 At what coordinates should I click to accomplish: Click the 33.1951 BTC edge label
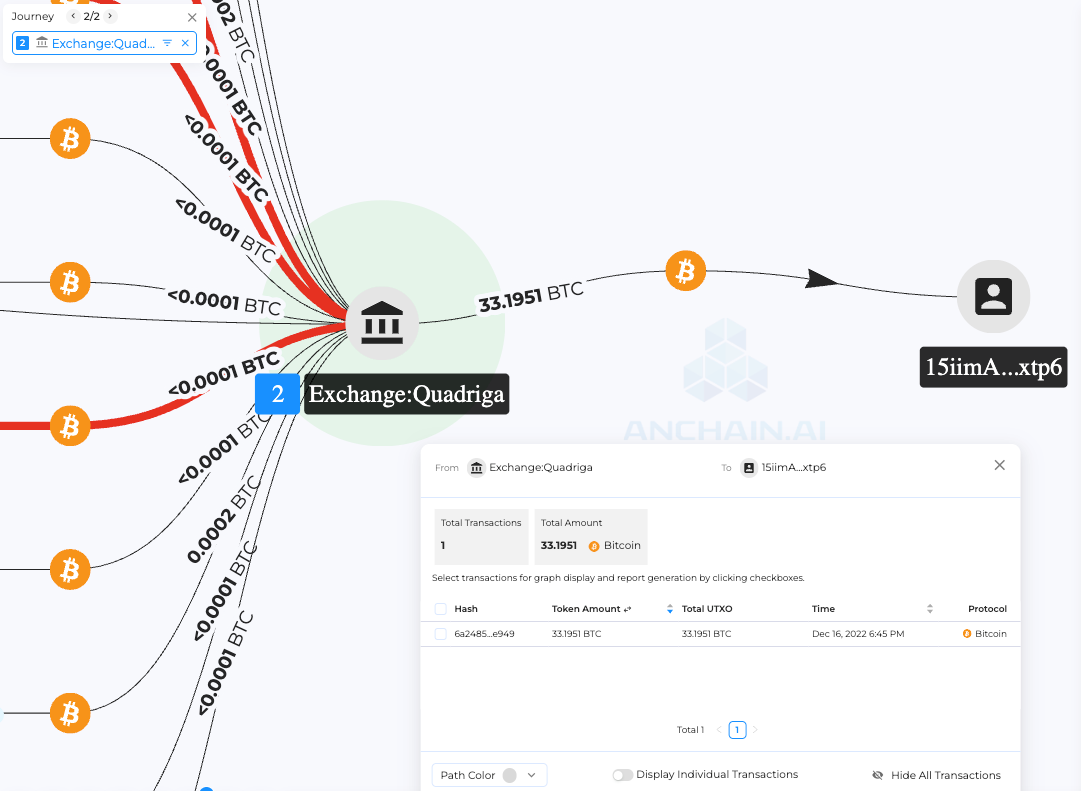coord(531,297)
